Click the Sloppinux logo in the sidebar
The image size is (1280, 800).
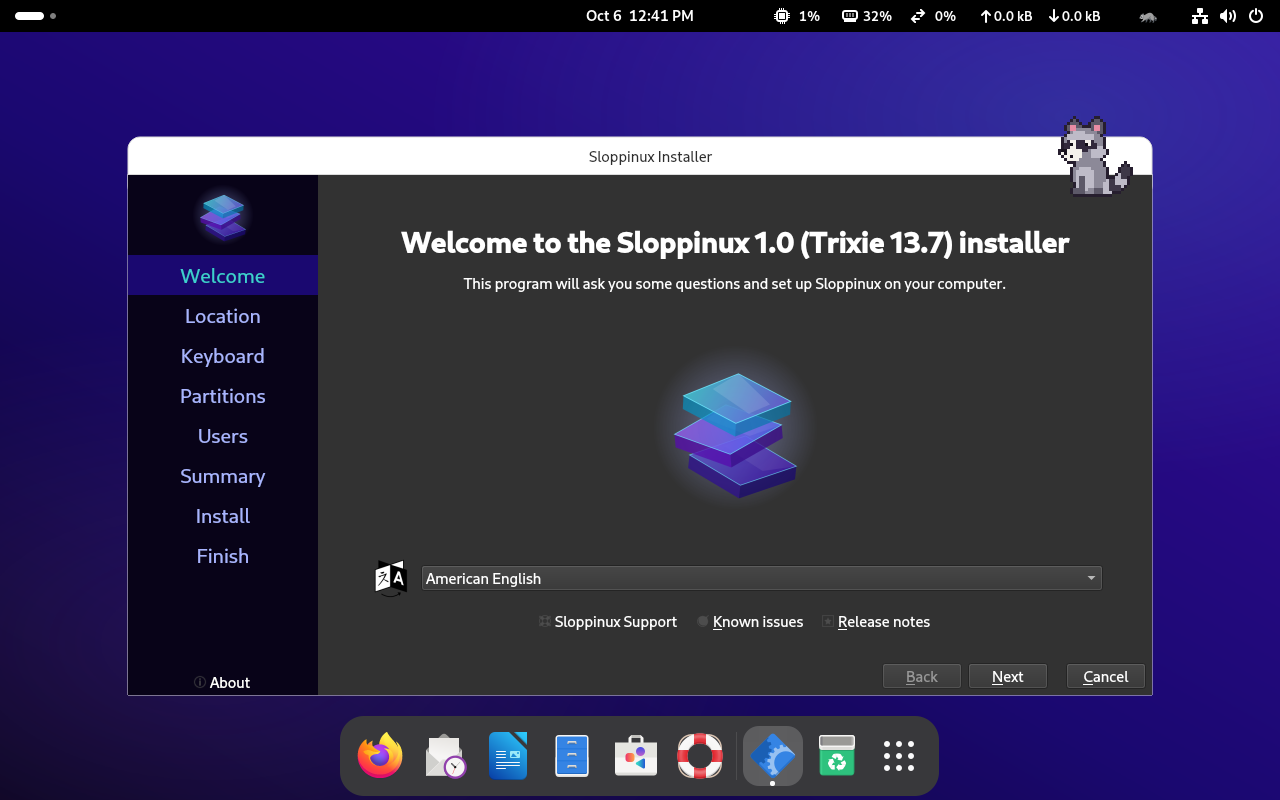click(x=223, y=215)
